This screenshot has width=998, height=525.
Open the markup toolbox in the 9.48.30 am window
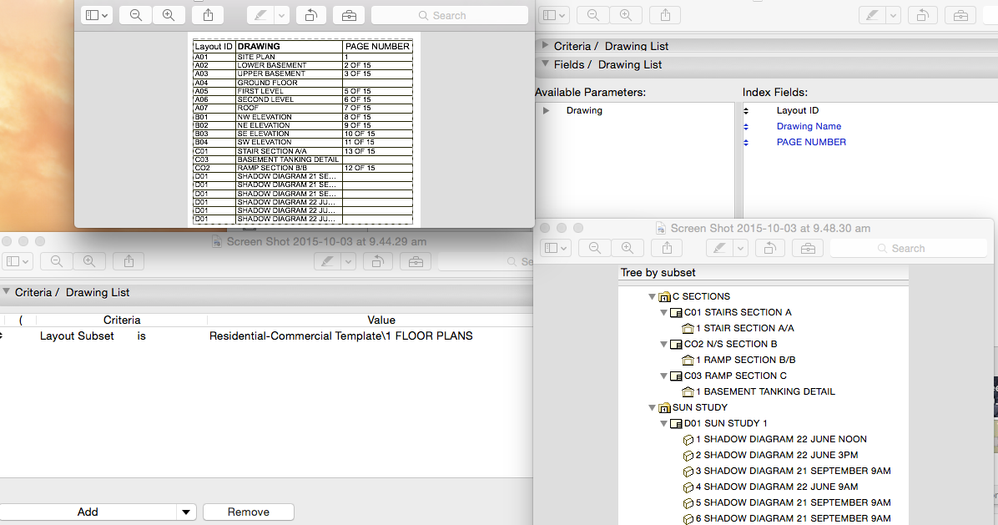pyautogui.click(x=808, y=248)
